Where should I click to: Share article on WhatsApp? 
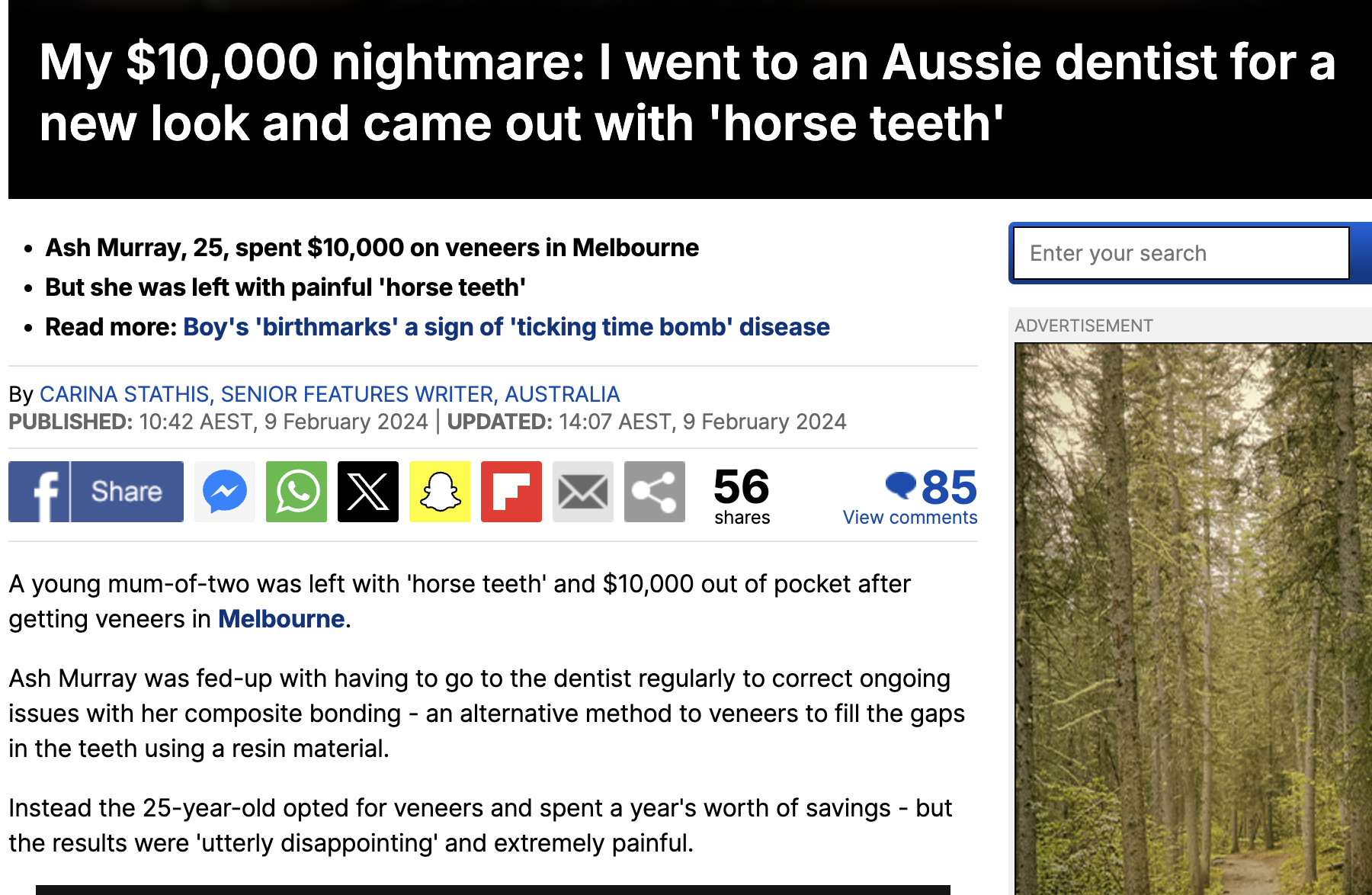[297, 492]
